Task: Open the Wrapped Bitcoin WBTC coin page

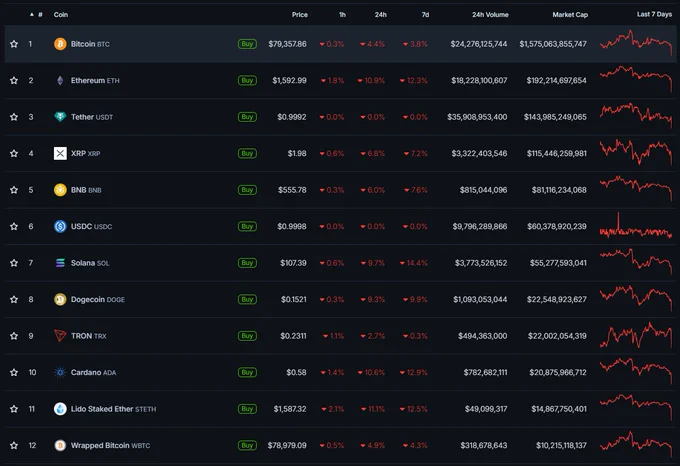Action: pyautogui.click(x=110, y=445)
